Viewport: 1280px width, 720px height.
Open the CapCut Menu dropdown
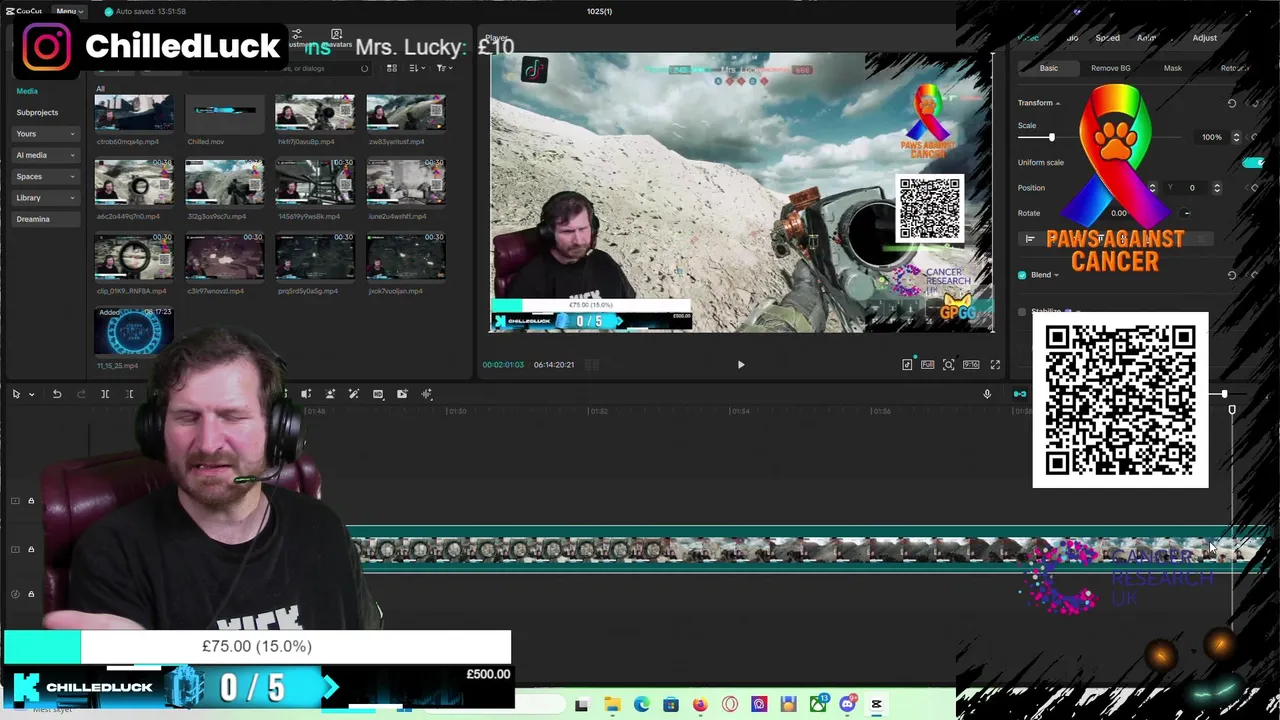[x=68, y=11]
